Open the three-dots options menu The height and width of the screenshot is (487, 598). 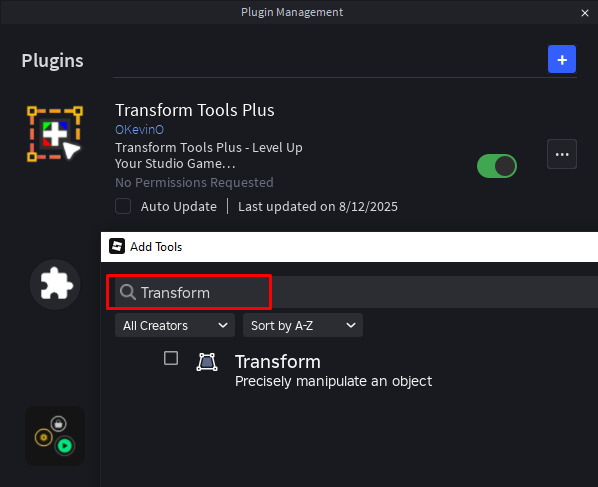point(561,154)
